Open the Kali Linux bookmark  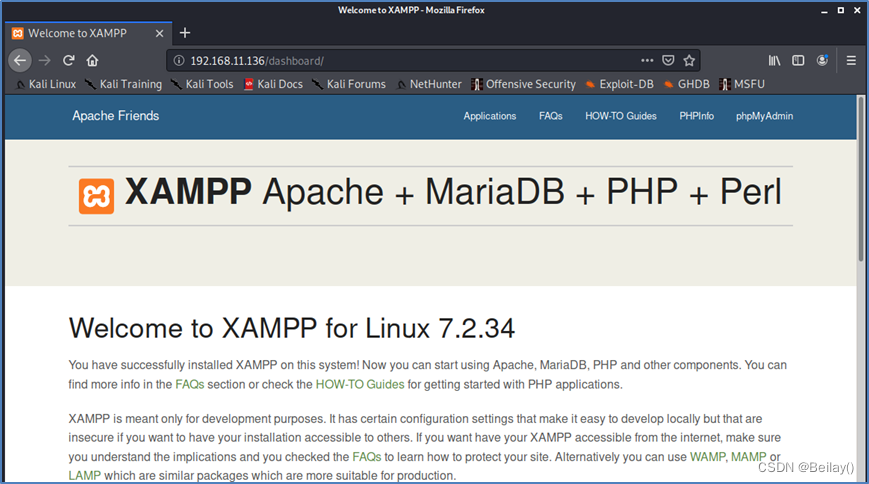click(45, 84)
